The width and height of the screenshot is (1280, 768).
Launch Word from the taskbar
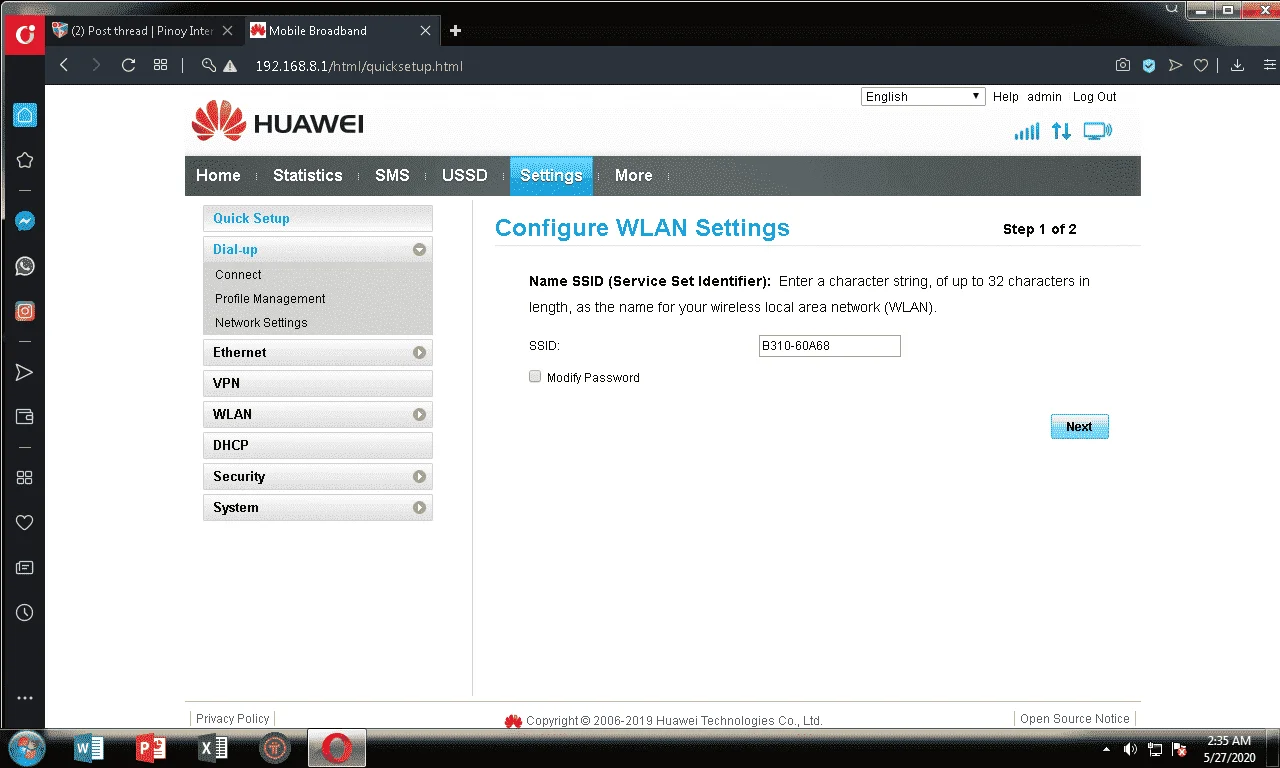tap(89, 748)
